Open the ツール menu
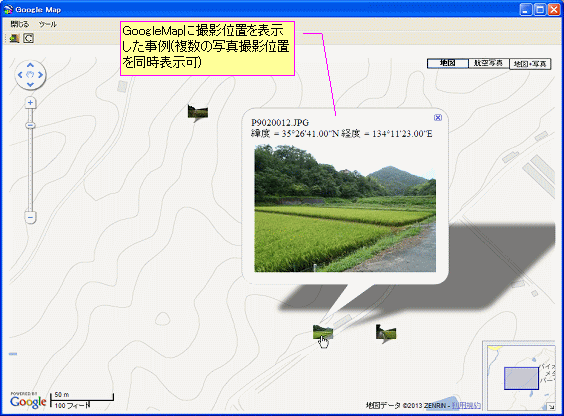This screenshot has width=564, height=416. (x=47, y=24)
